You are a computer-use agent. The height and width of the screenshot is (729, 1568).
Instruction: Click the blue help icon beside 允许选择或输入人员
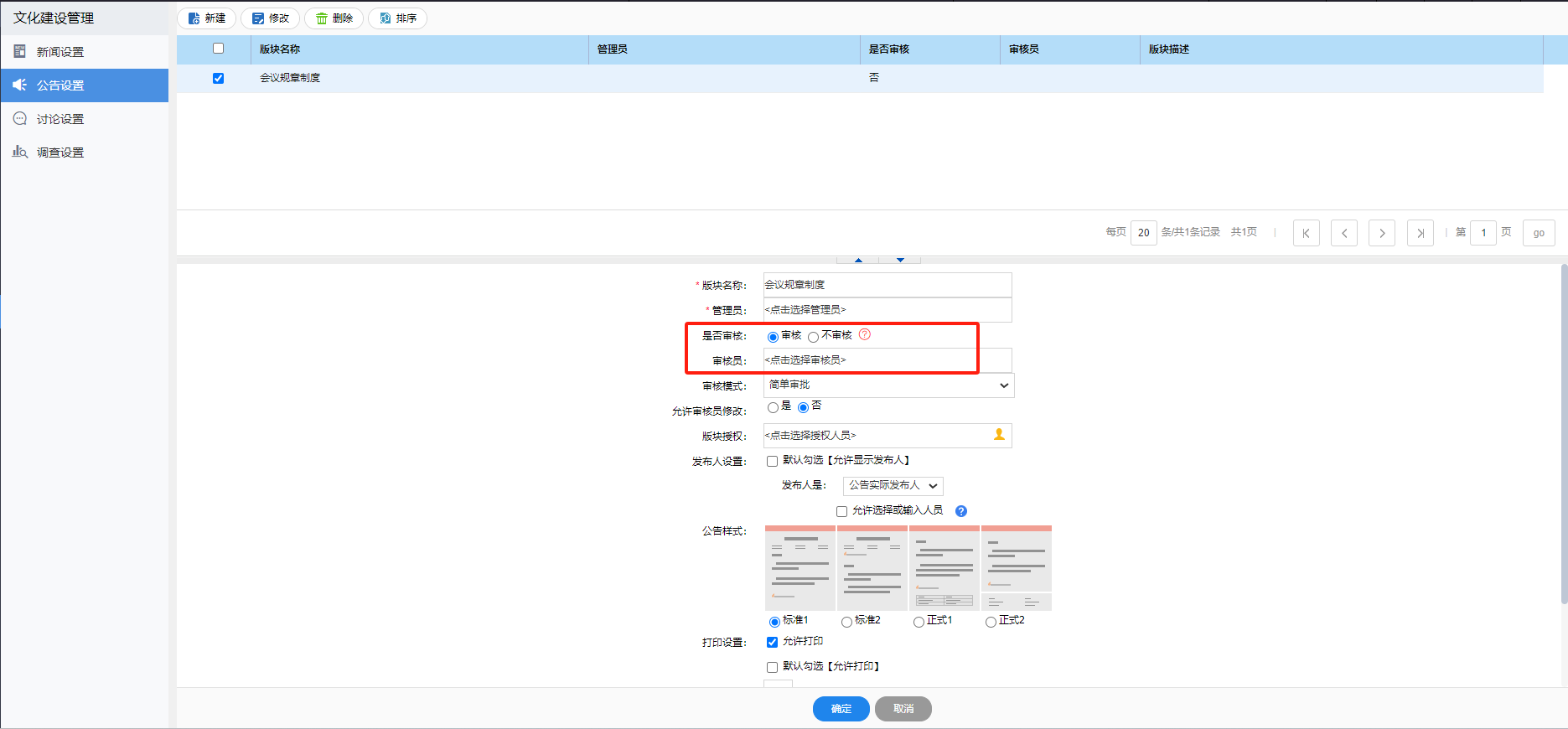coord(961,511)
